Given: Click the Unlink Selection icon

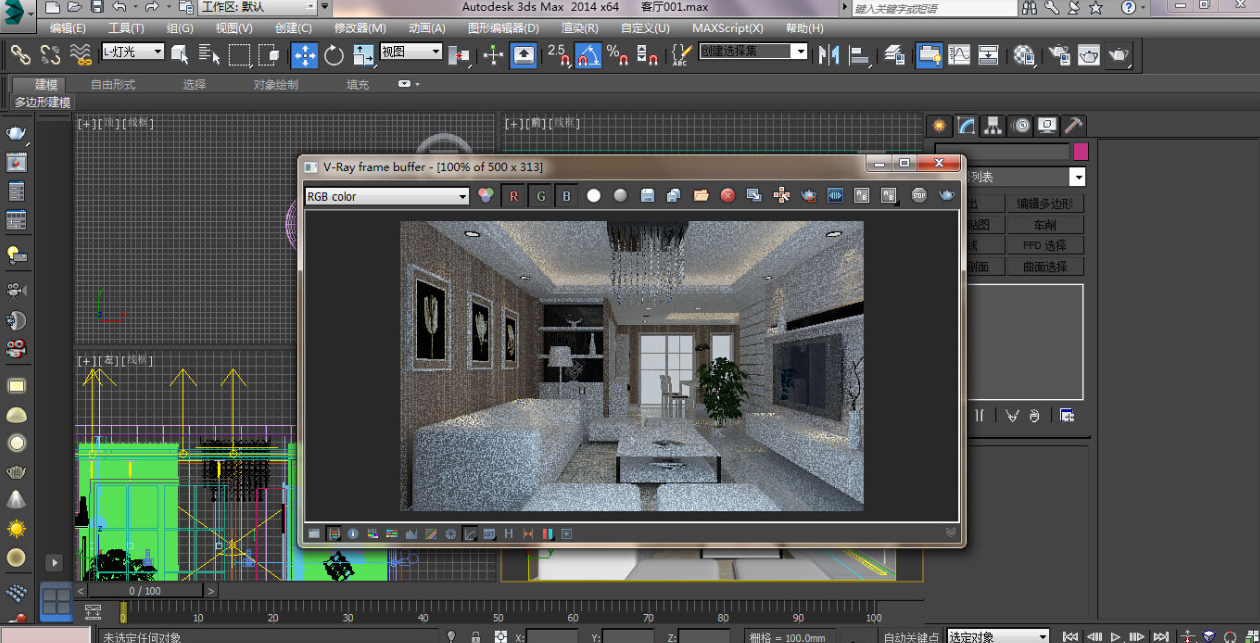Looking at the screenshot, I should pos(50,54).
